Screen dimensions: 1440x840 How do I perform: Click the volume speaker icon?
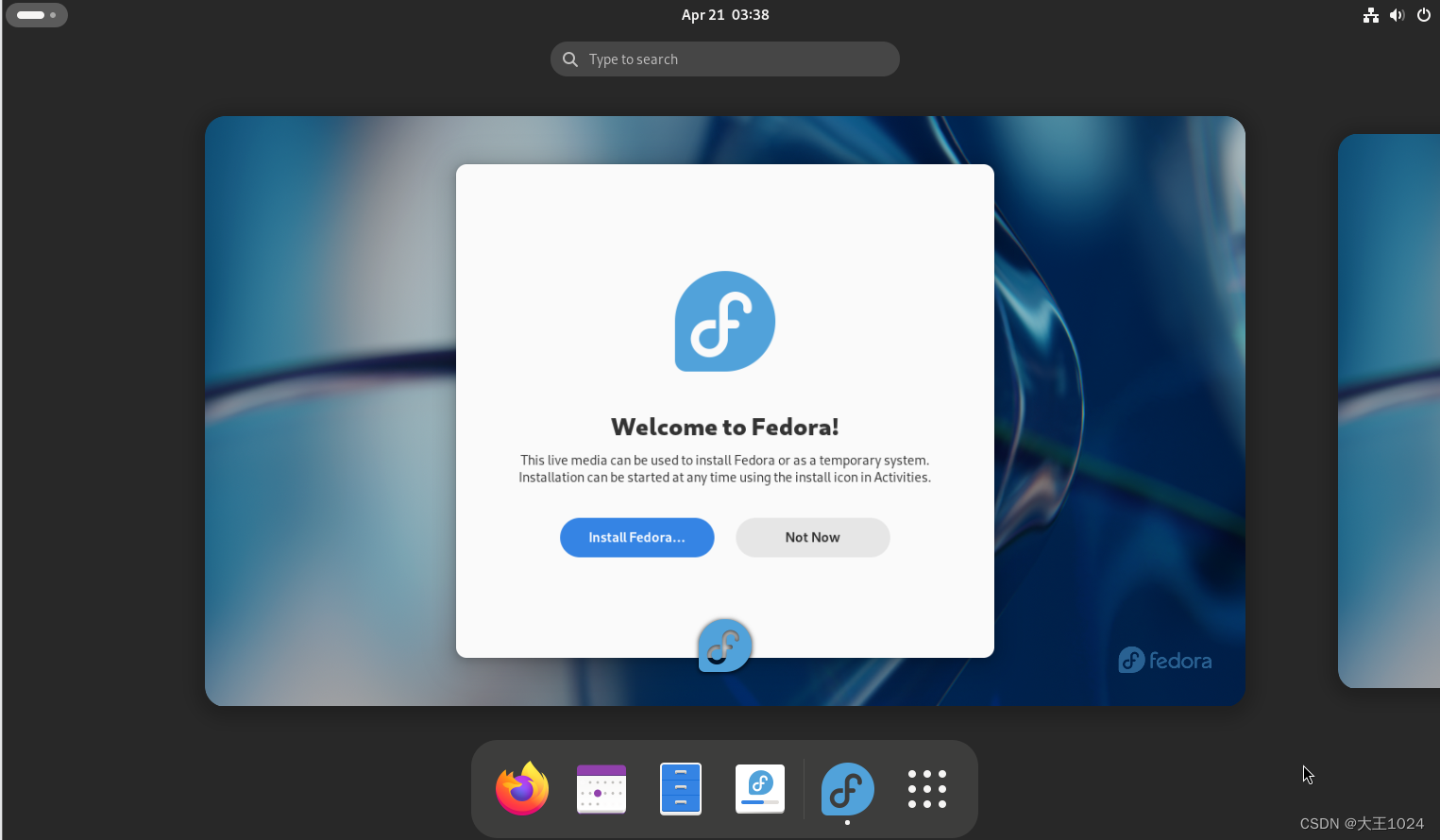1398,15
